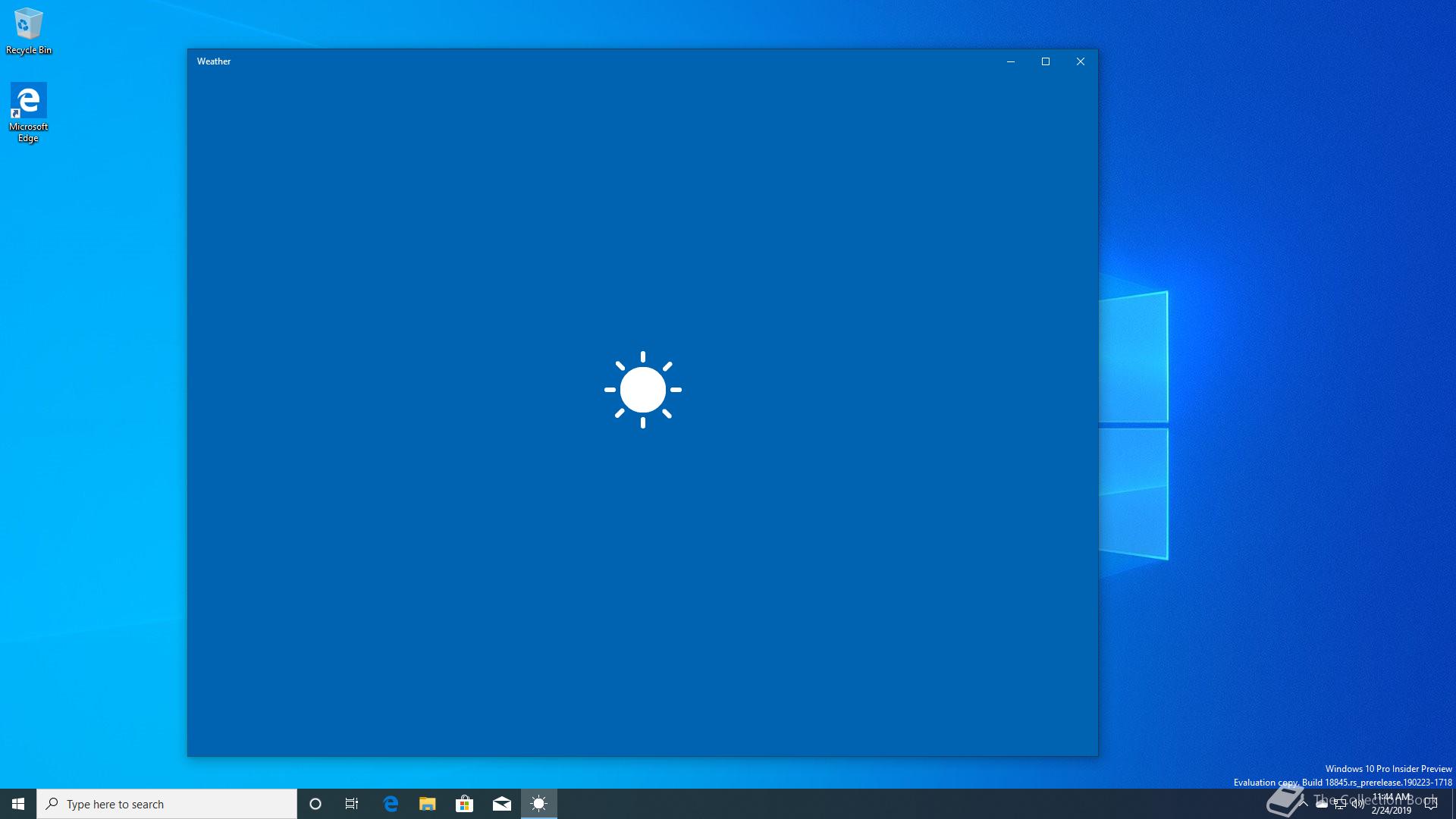Screen dimensions: 1456x819
Task: Open the clock showing 2/24/2019
Action: 1392,804
